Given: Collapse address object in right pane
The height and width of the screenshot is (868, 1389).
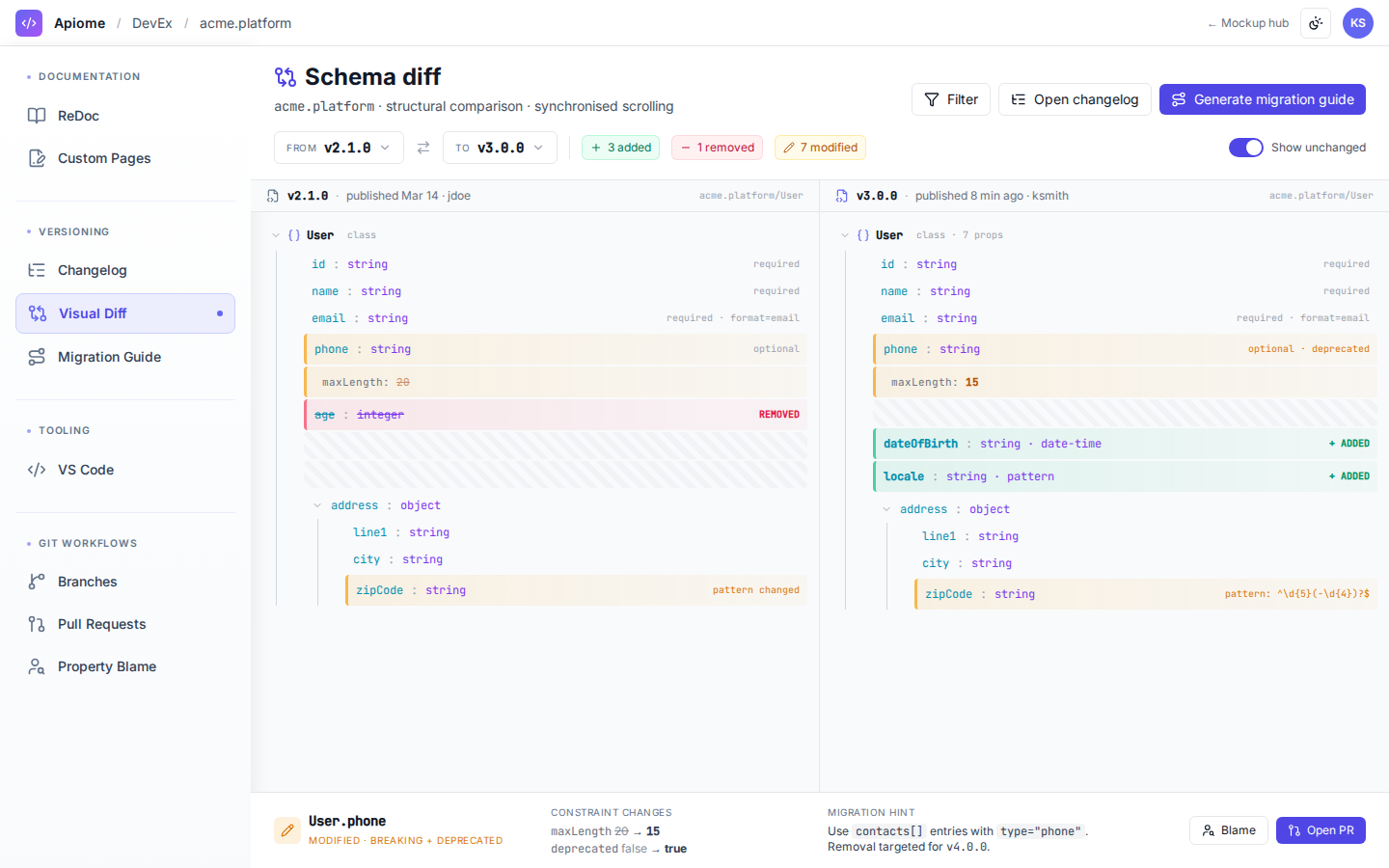Looking at the screenshot, I should tap(886, 509).
